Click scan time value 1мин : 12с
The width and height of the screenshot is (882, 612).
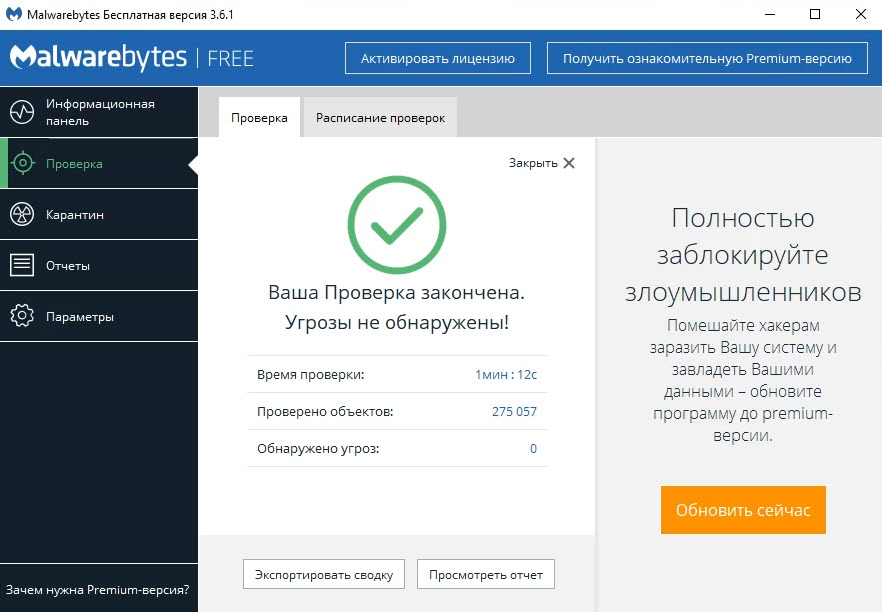click(x=506, y=375)
